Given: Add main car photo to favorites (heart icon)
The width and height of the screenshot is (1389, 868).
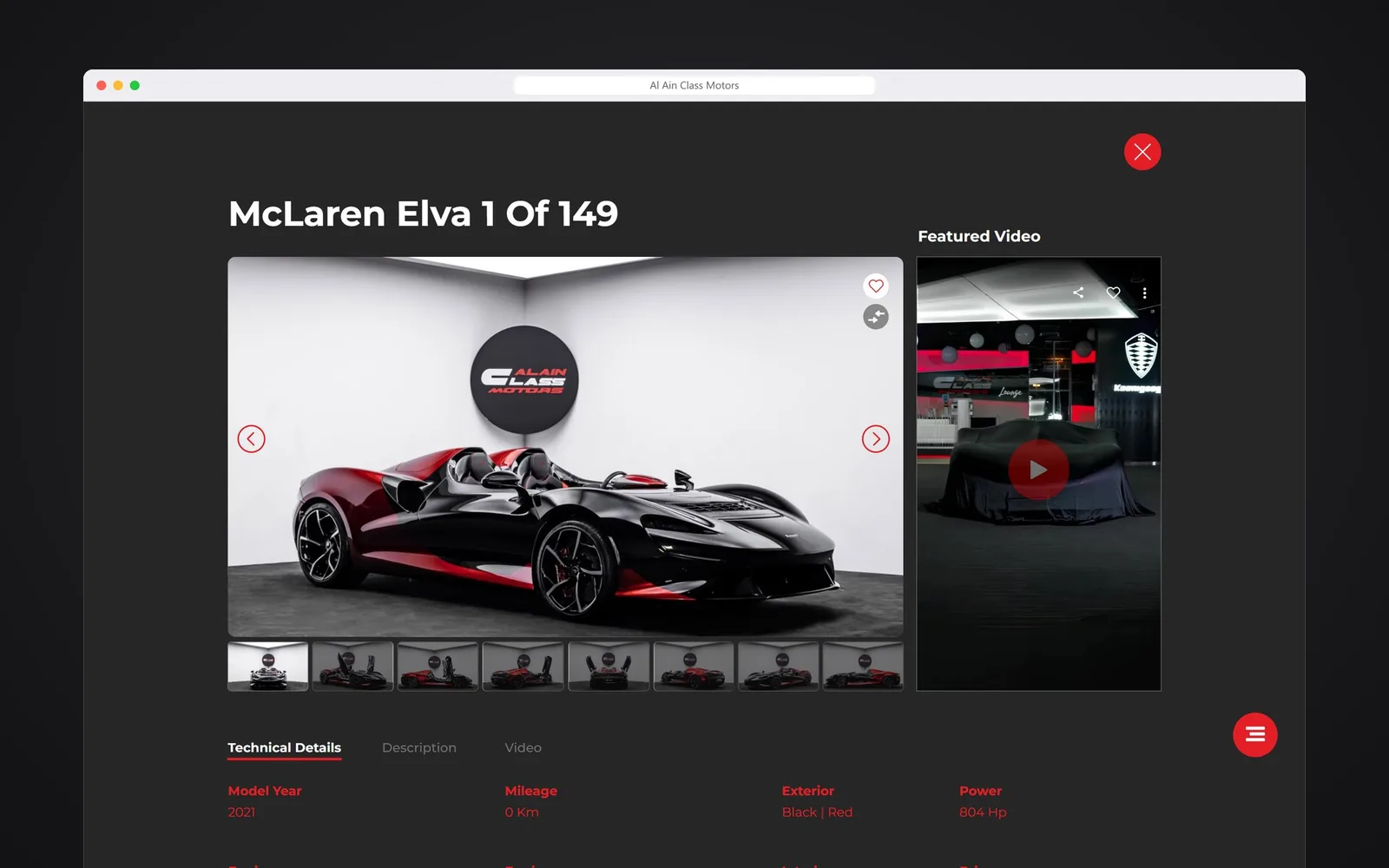Looking at the screenshot, I should 876,286.
